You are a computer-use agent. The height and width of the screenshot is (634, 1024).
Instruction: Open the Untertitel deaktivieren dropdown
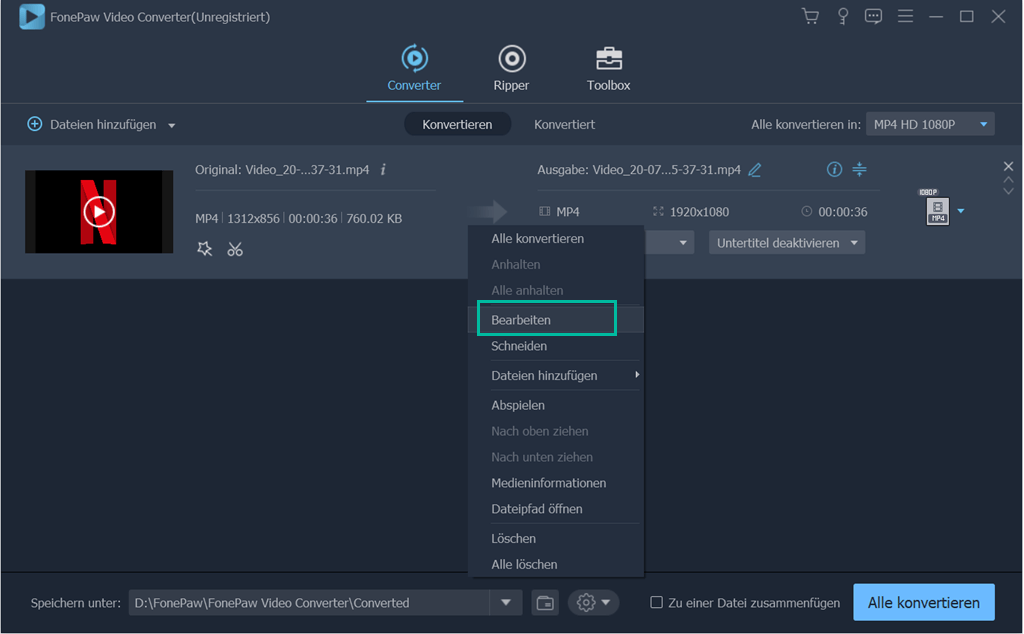pos(787,243)
